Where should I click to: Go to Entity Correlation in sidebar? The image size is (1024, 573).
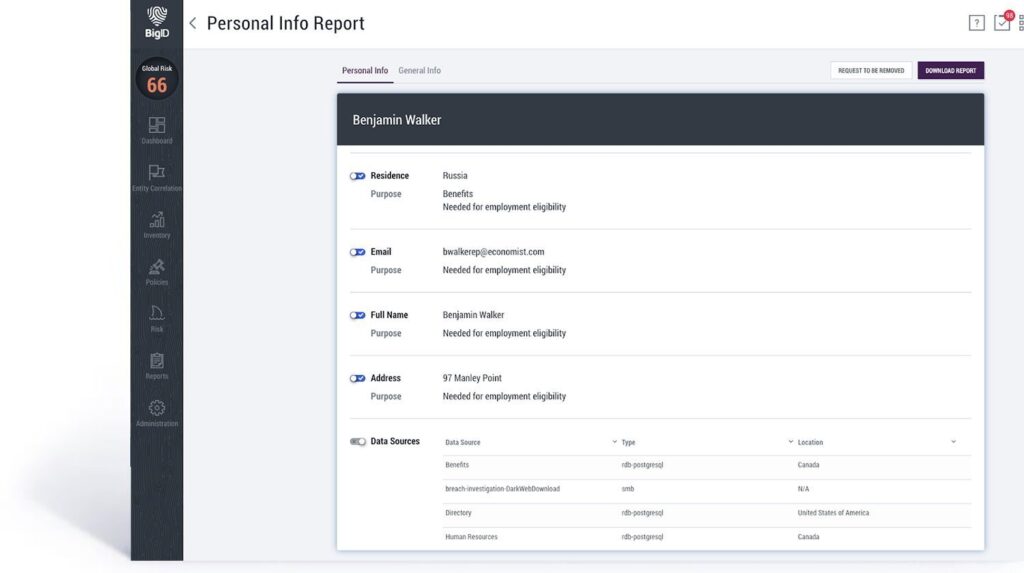tap(157, 173)
